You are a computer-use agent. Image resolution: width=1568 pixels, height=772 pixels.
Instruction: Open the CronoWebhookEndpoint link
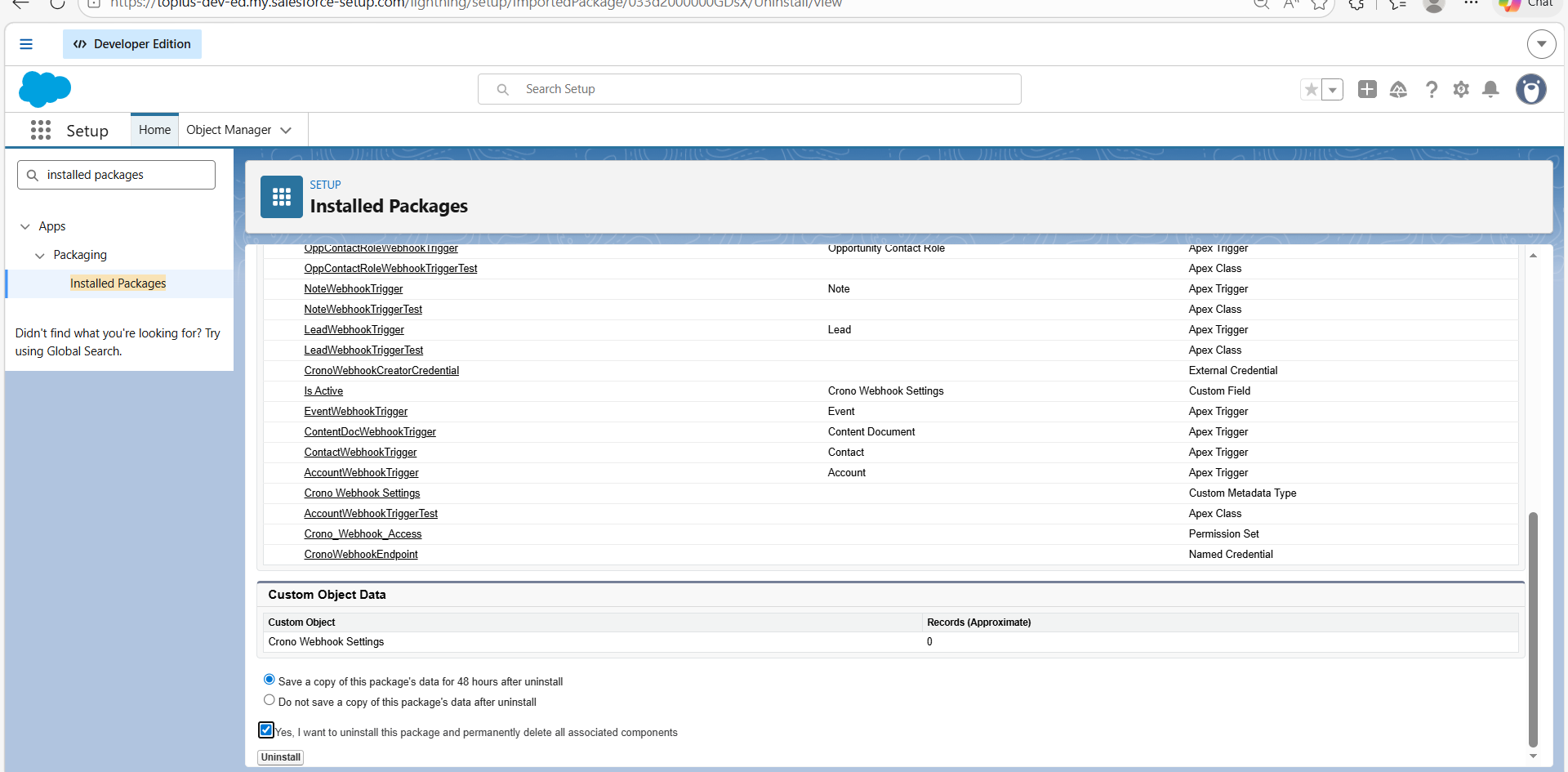point(361,555)
